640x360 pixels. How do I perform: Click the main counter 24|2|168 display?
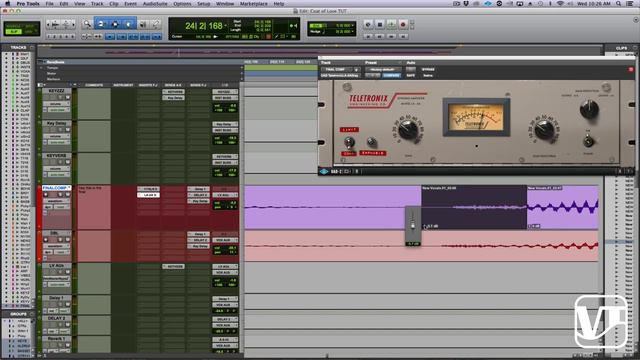click(x=203, y=26)
